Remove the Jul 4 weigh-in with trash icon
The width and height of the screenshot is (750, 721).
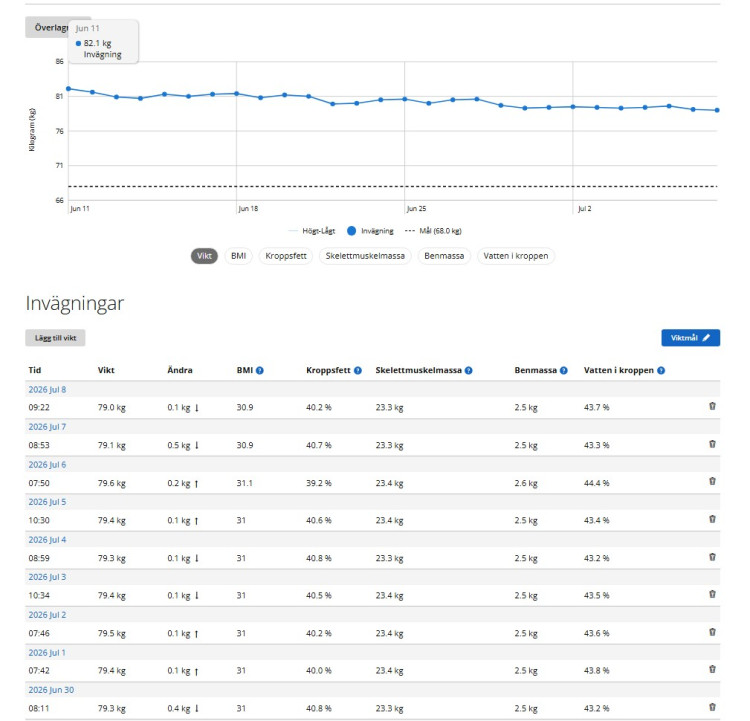(x=712, y=557)
